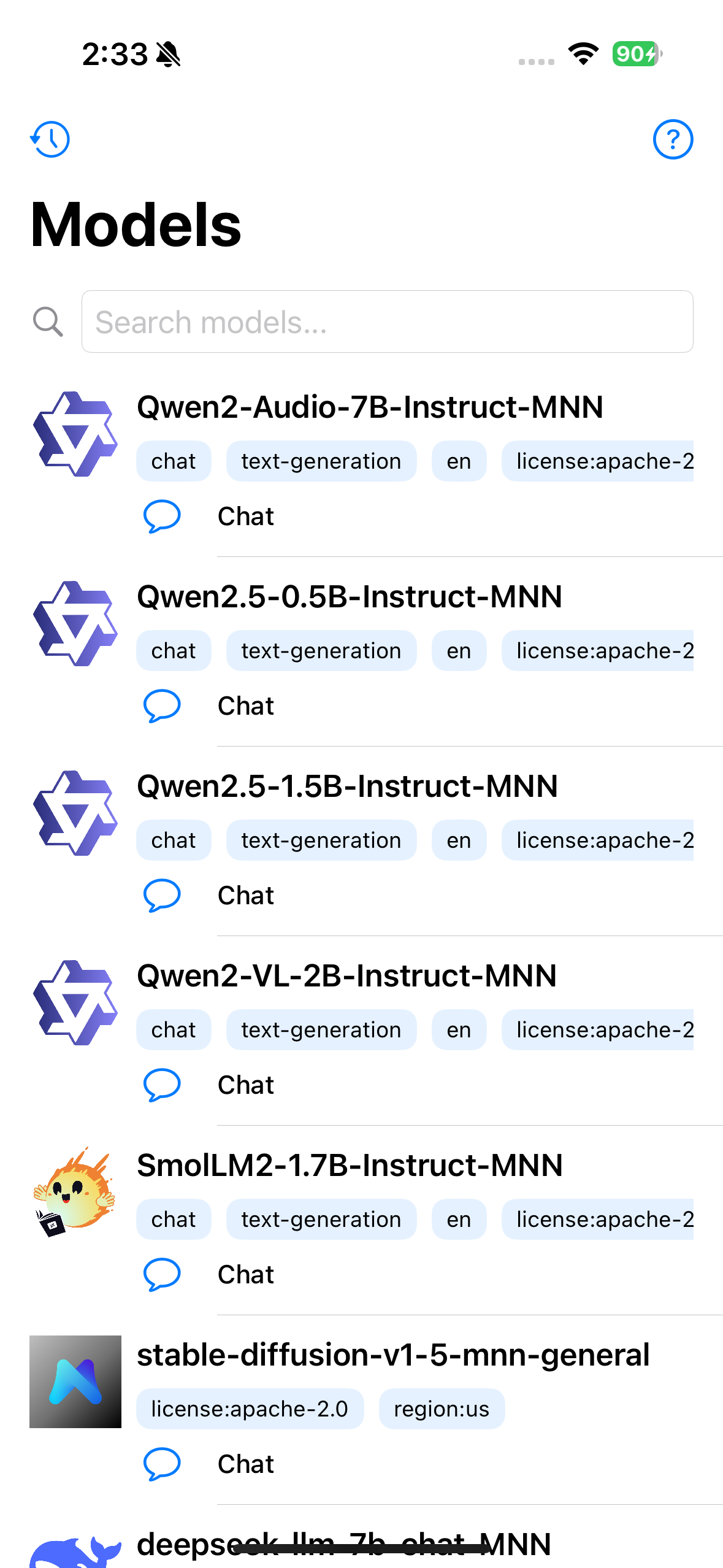Open the Qwen2-Audio-7B-Instruct-MNN model title
723x1568 pixels.
370,407
